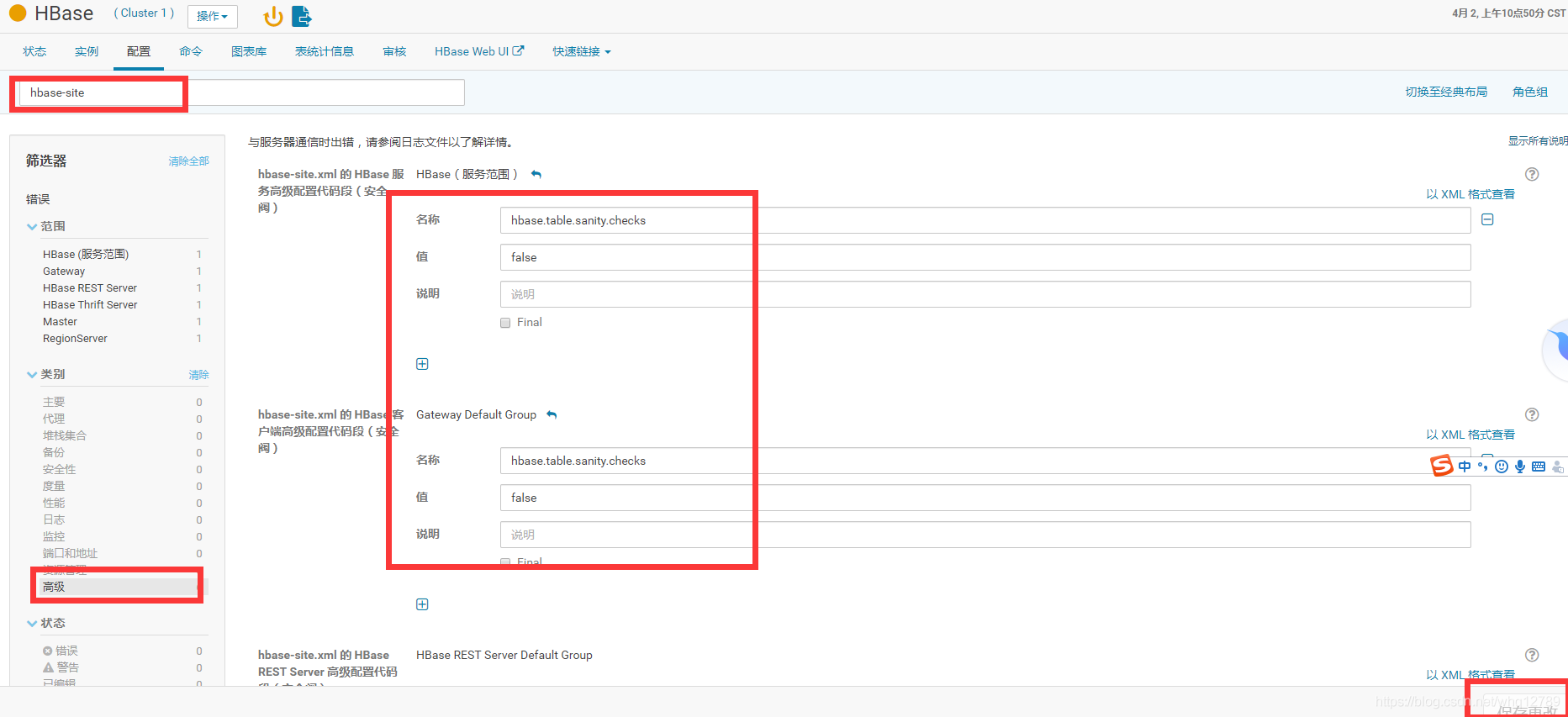Click the Gateway group name field
This screenshot has height=717, width=1568.
pos(985,461)
